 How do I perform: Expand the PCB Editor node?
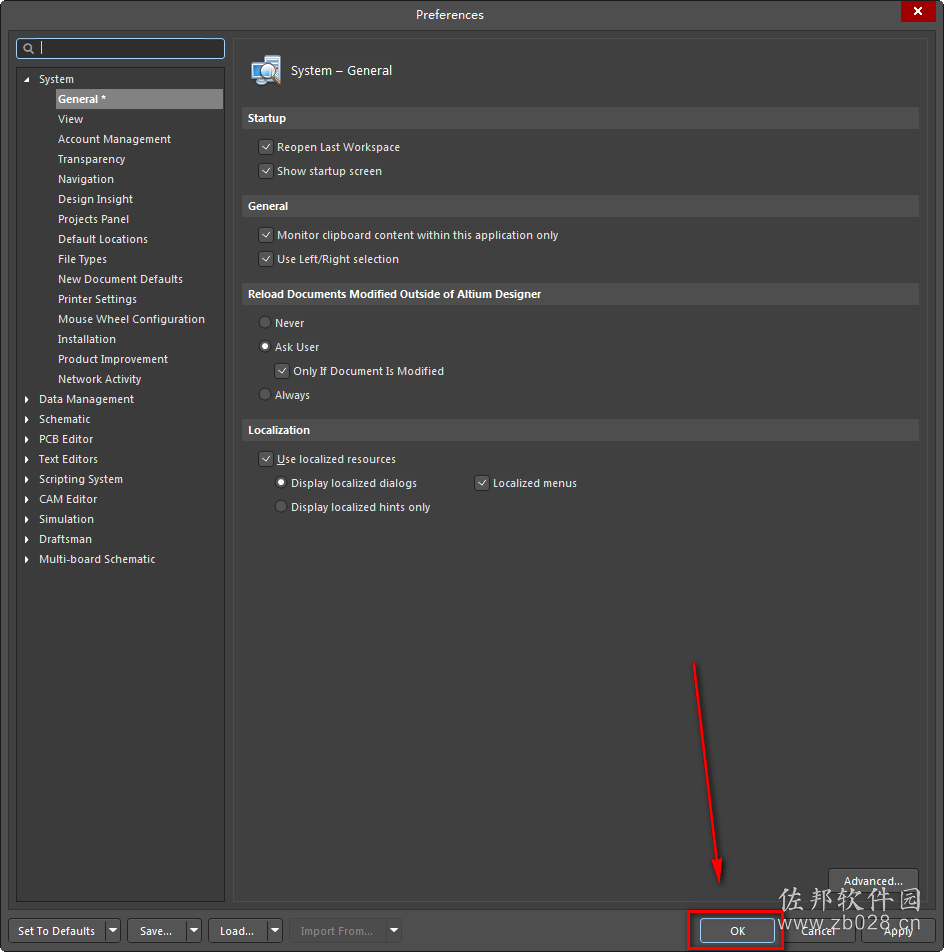coord(27,440)
